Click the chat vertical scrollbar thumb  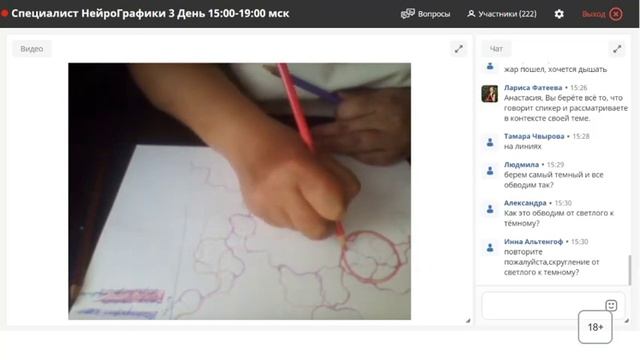coord(630,270)
